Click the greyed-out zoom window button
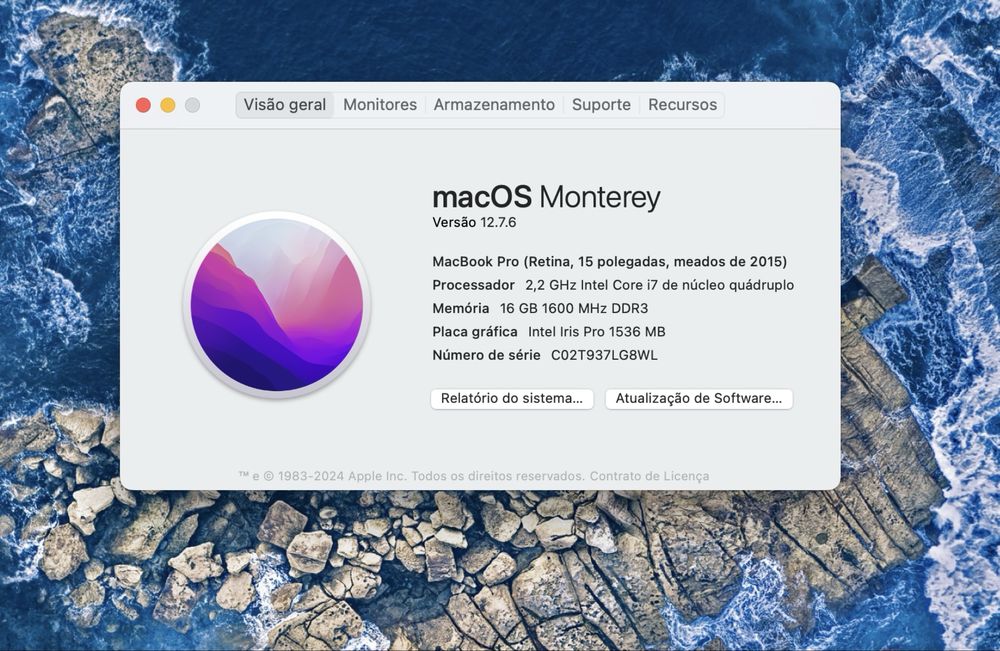This screenshot has width=1000, height=651. click(x=192, y=105)
